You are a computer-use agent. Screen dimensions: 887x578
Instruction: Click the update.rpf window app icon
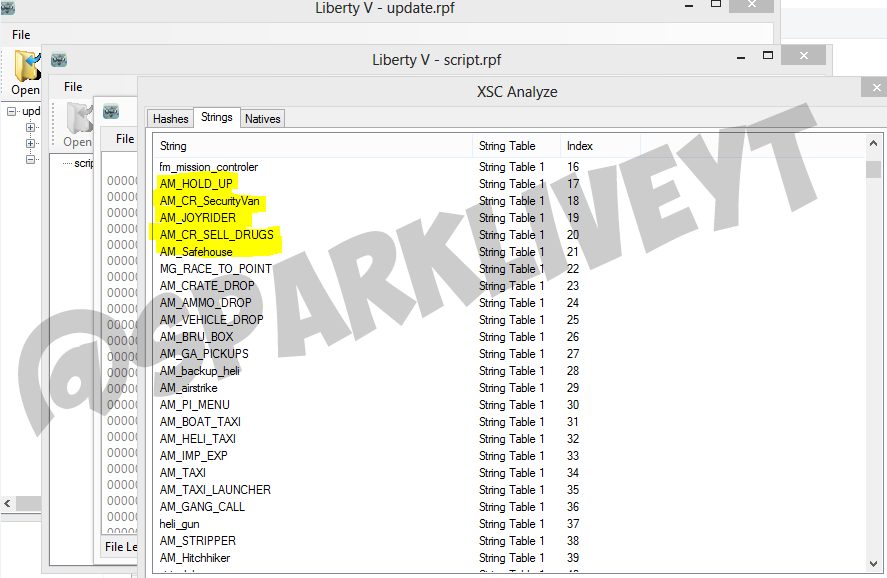coord(8,7)
